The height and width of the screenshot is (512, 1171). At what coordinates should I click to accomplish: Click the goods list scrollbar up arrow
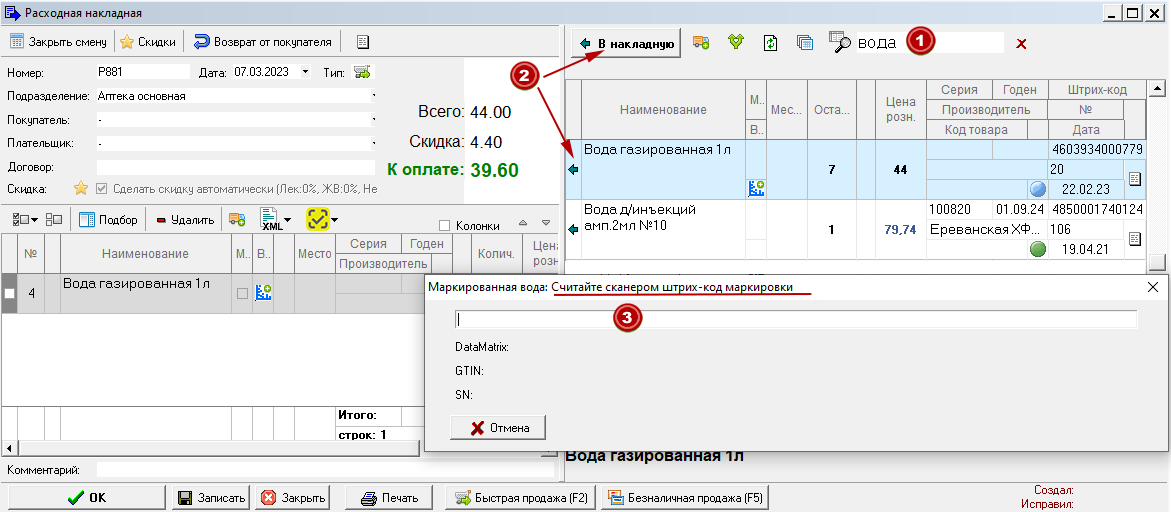coord(1158,89)
